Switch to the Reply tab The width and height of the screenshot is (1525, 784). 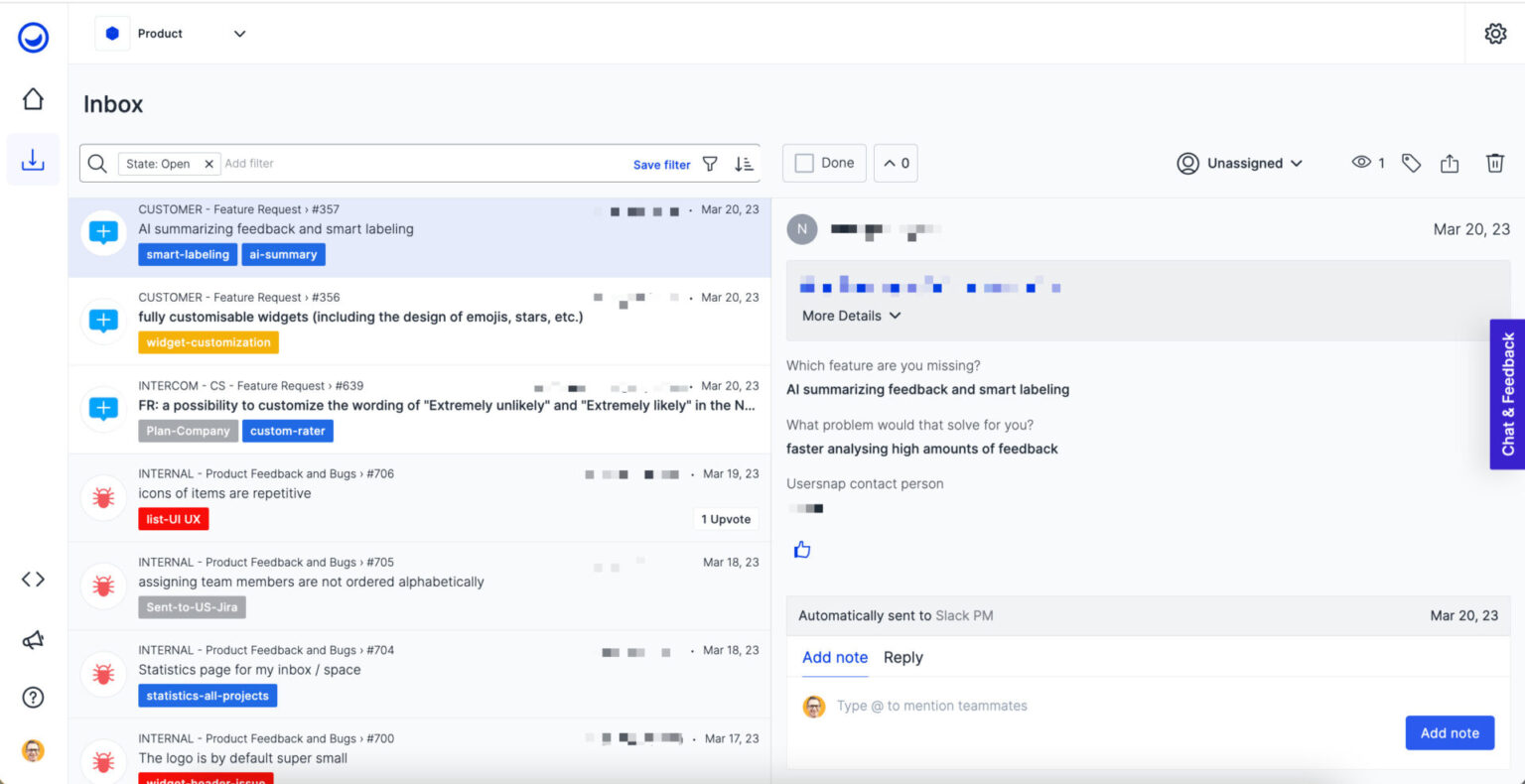coord(902,657)
